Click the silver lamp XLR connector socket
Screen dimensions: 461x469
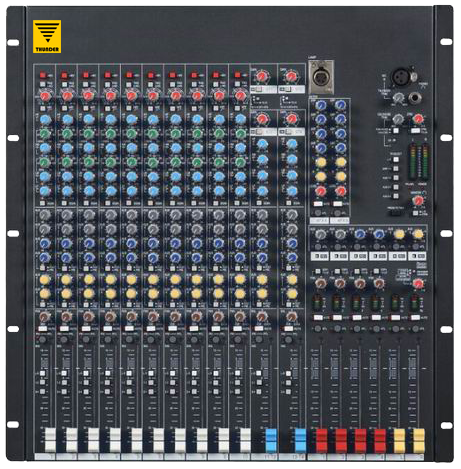pos(320,77)
